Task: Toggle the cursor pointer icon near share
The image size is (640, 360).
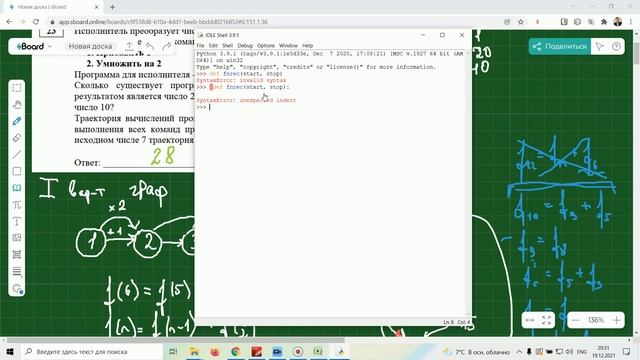Action: (600, 47)
